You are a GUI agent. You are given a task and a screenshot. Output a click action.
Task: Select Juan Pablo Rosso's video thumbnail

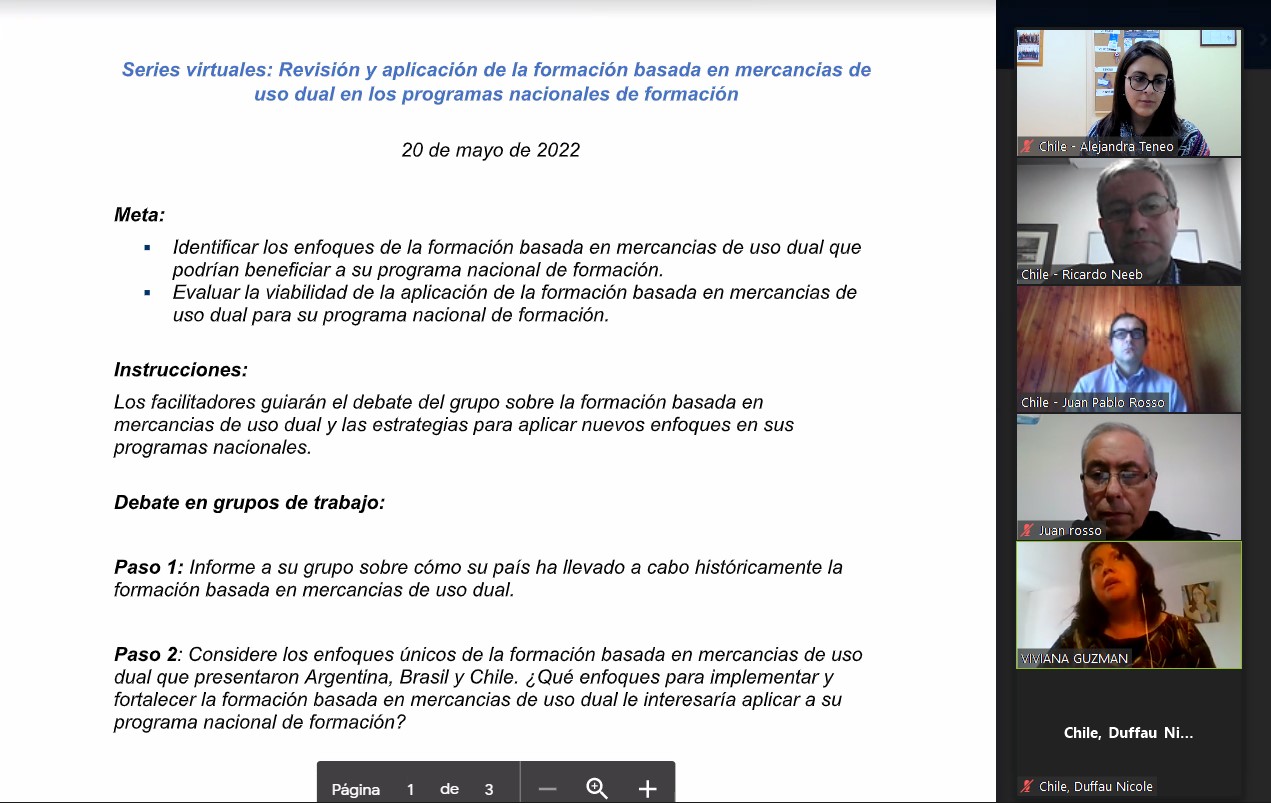point(1128,348)
